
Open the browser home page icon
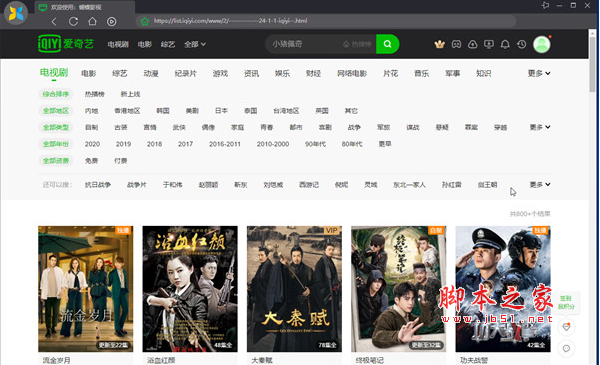(x=92, y=21)
